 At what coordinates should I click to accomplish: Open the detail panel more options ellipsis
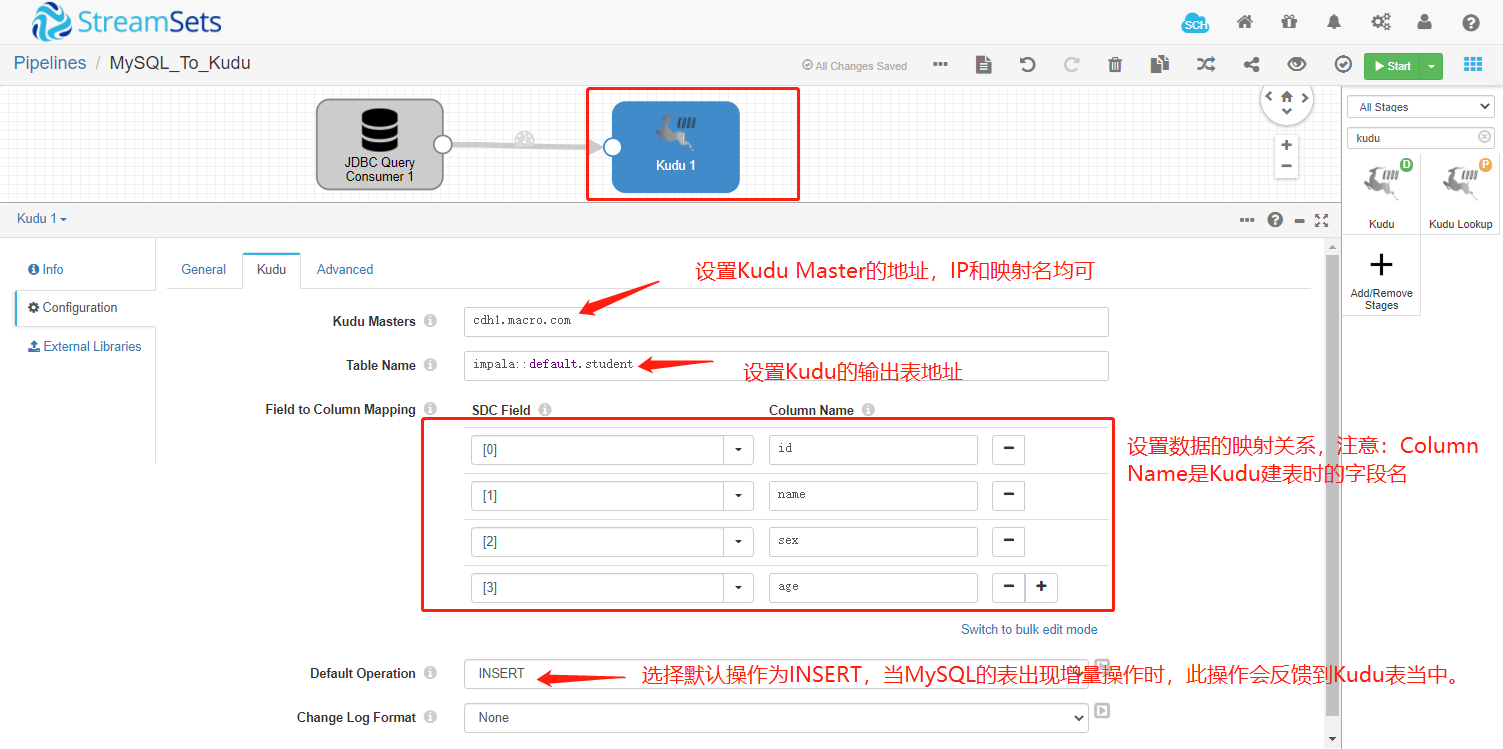click(1247, 220)
